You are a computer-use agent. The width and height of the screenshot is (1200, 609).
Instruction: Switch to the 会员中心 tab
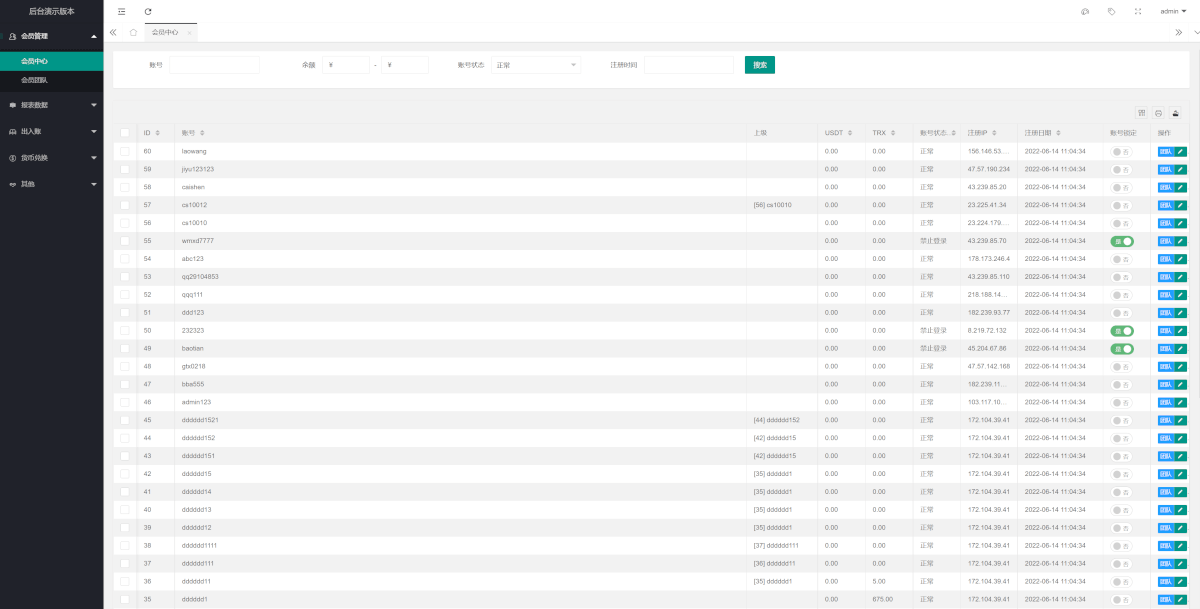(165, 32)
